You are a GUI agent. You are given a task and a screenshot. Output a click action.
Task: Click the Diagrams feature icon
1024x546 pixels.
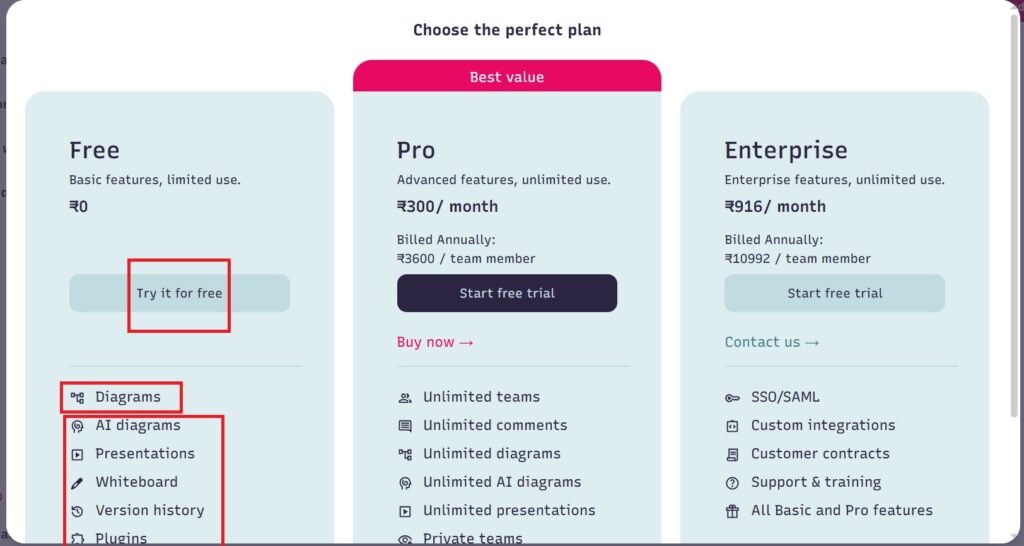pos(77,397)
